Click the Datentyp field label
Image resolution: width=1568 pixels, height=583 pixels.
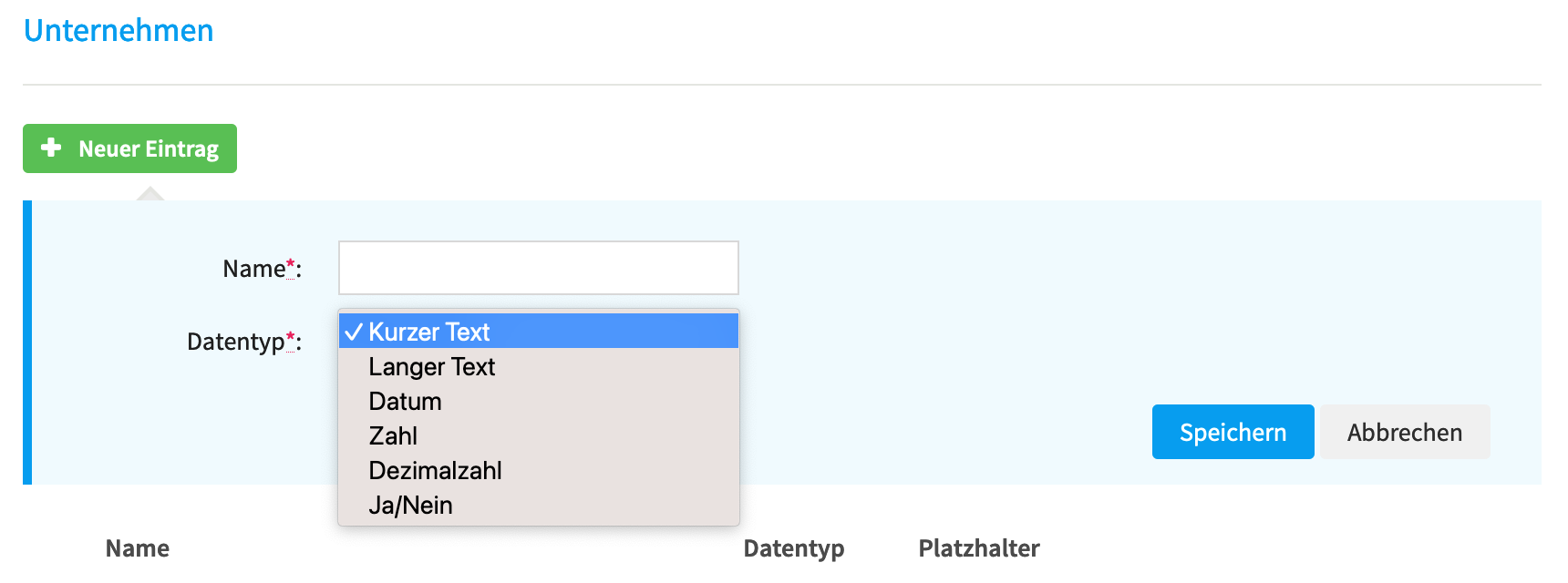[x=236, y=342]
